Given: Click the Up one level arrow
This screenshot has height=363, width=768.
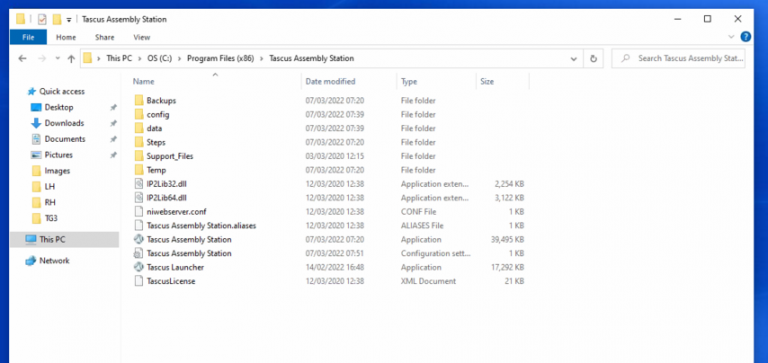Looking at the screenshot, I should 71,58.
